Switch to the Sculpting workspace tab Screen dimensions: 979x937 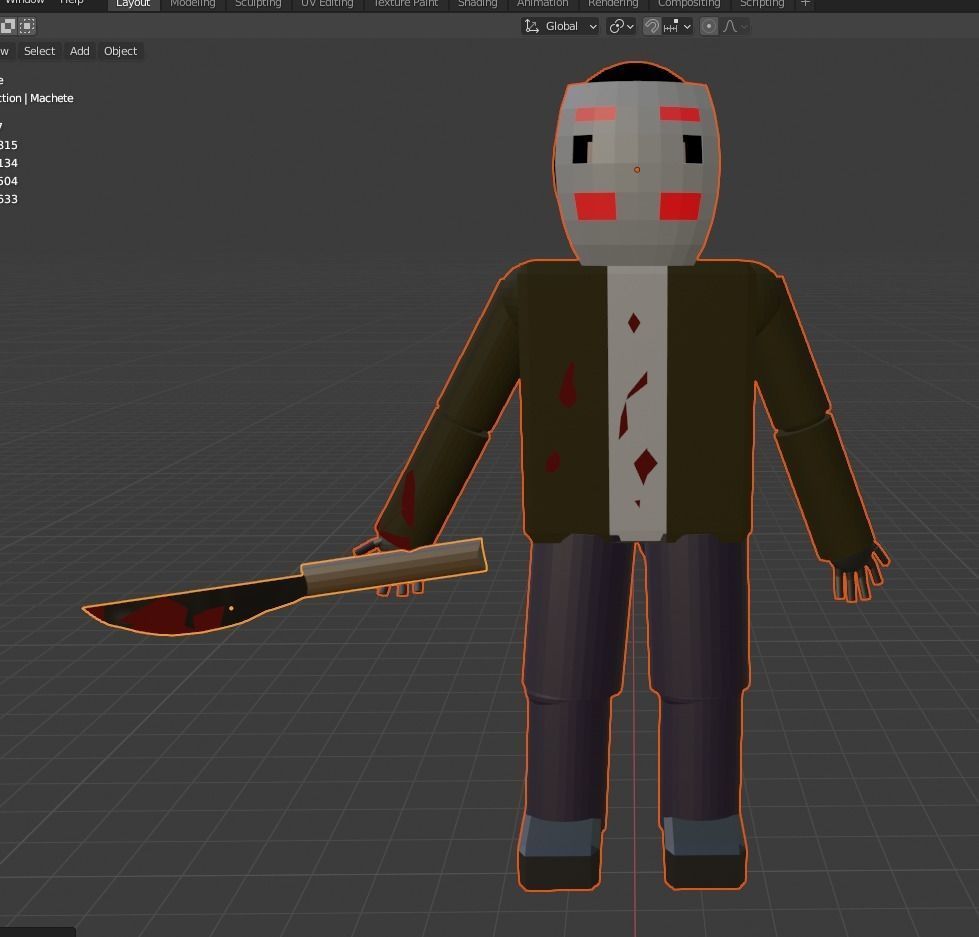(x=258, y=4)
